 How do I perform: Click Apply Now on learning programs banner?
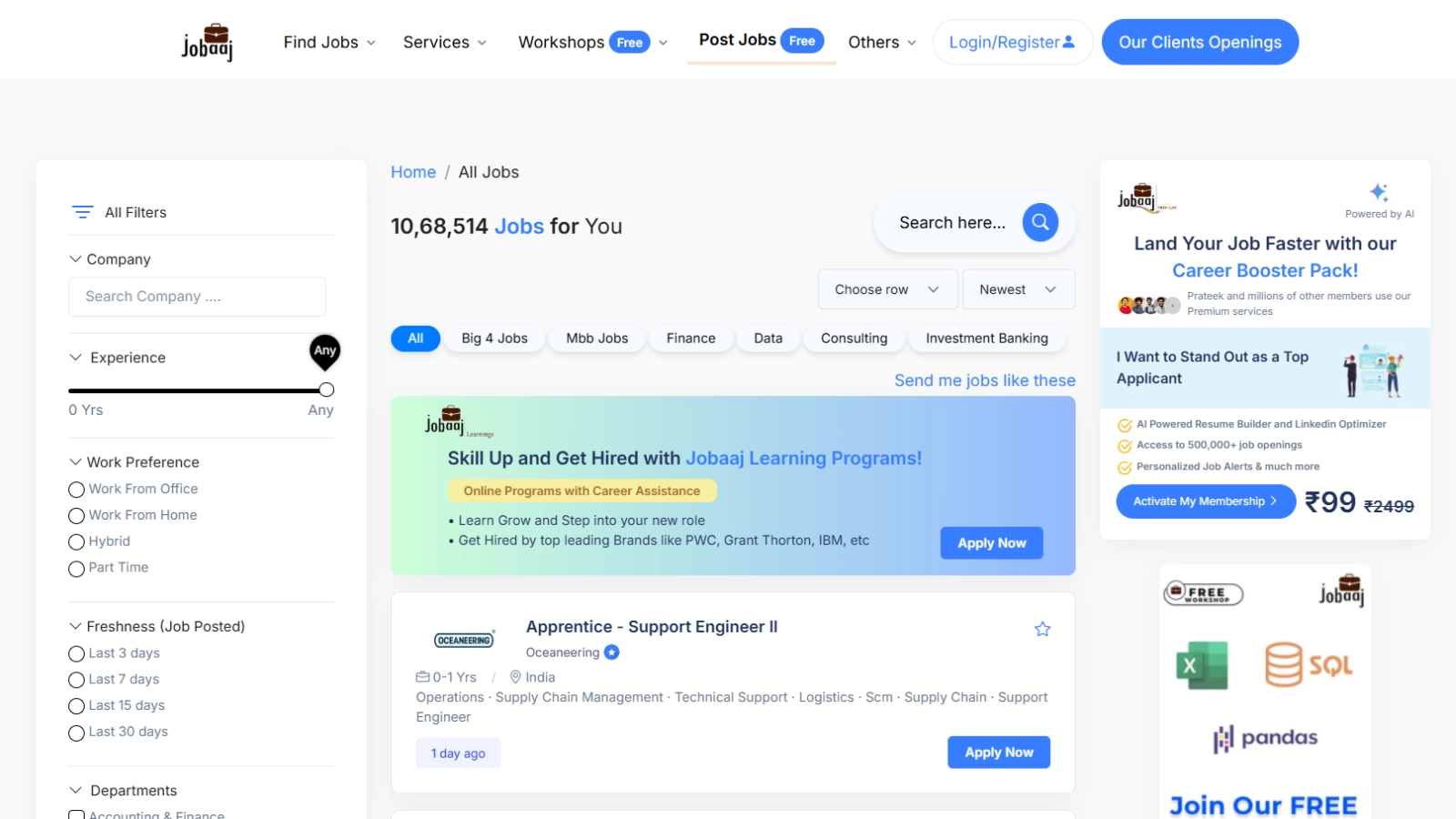click(991, 543)
